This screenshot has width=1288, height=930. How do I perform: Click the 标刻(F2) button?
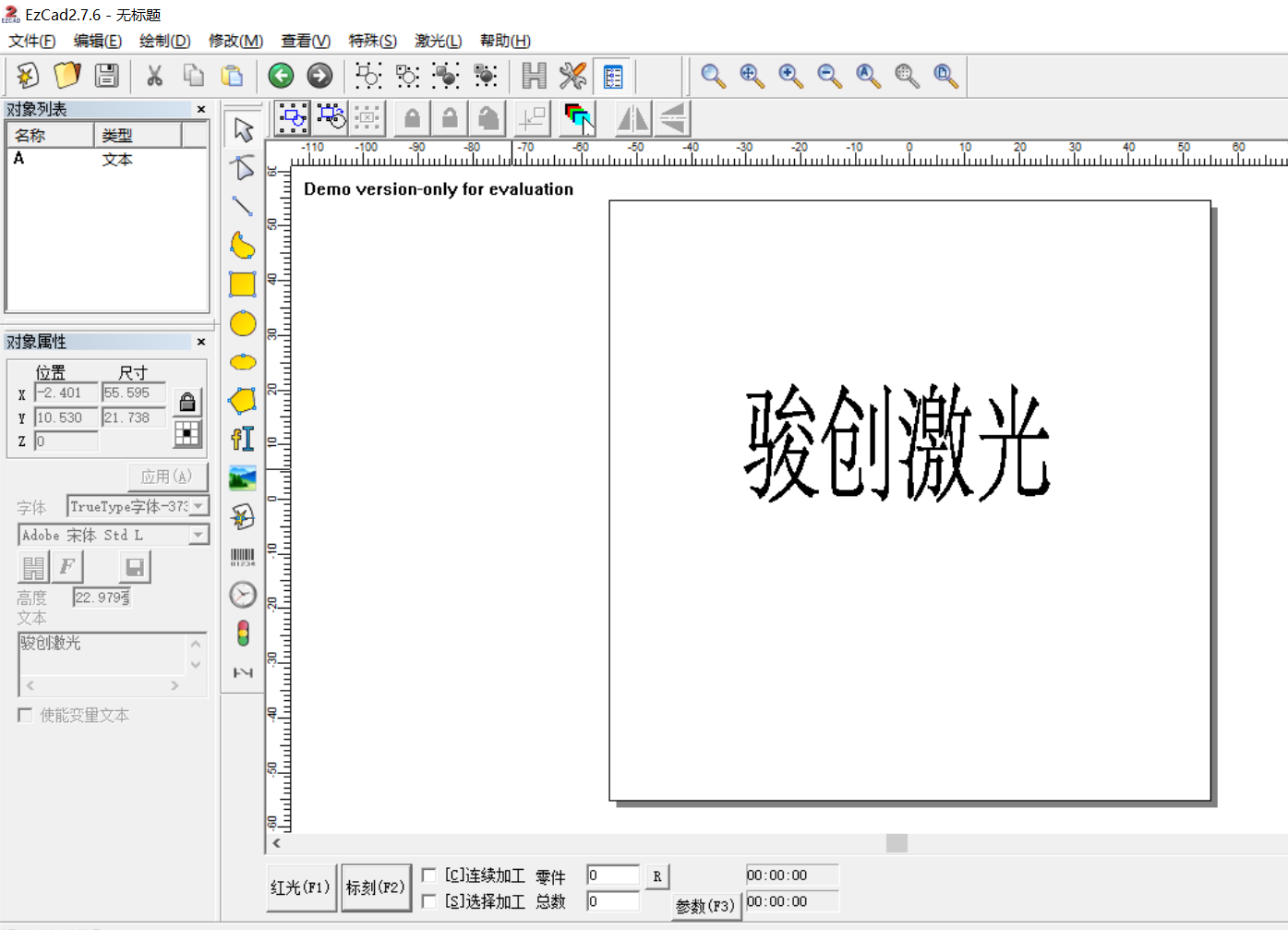click(x=376, y=888)
